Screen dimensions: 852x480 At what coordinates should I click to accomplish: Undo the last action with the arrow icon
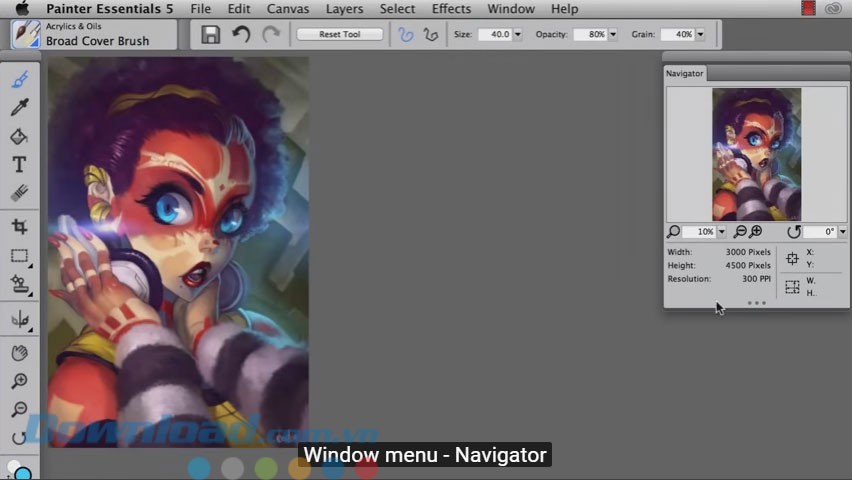[x=241, y=35]
